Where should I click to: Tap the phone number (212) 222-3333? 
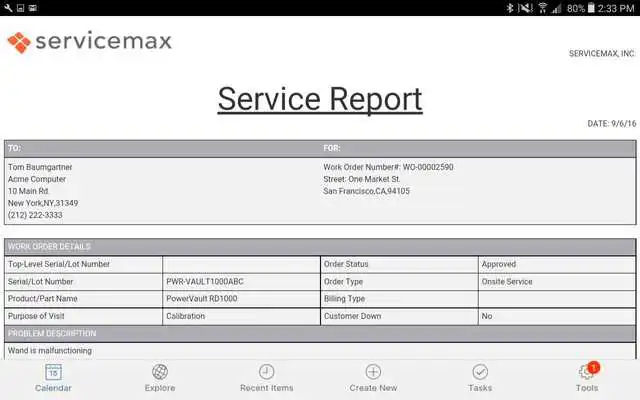35,215
